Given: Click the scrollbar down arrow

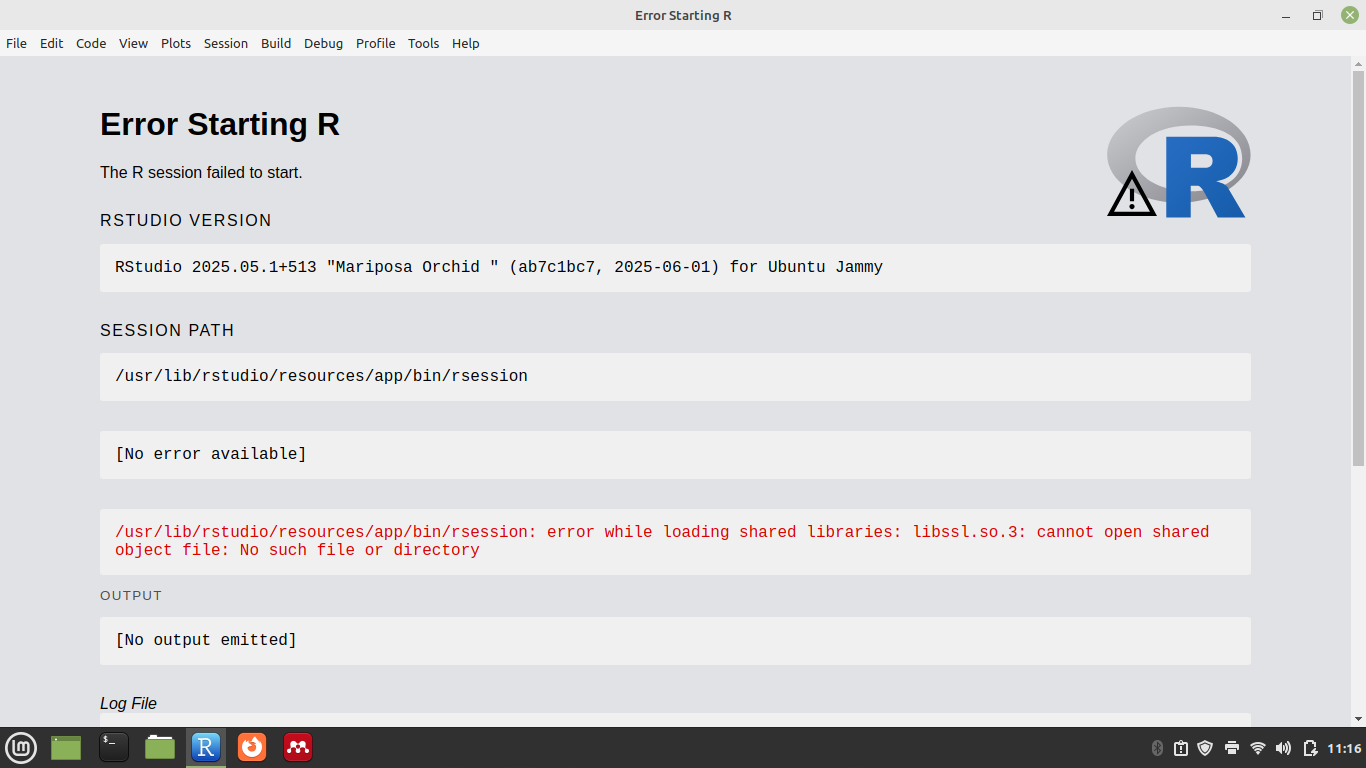Looking at the screenshot, I should (x=1358, y=719).
